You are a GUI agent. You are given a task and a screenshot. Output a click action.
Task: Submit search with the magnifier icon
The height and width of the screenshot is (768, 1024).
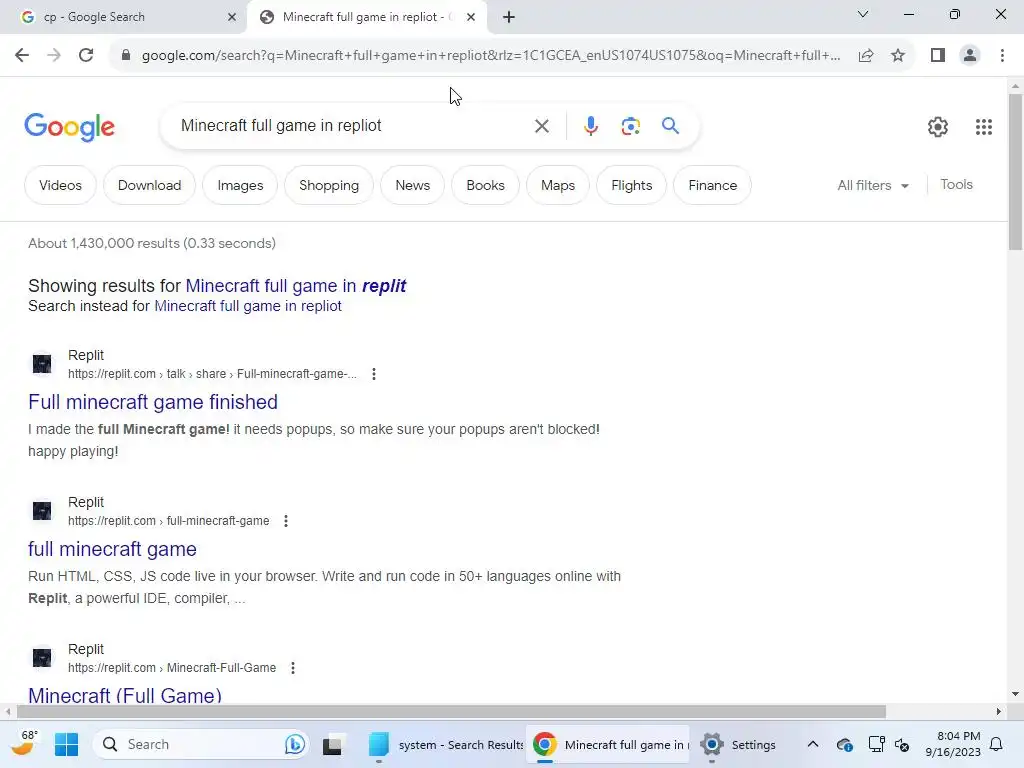pyautogui.click(x=670, y=125)
